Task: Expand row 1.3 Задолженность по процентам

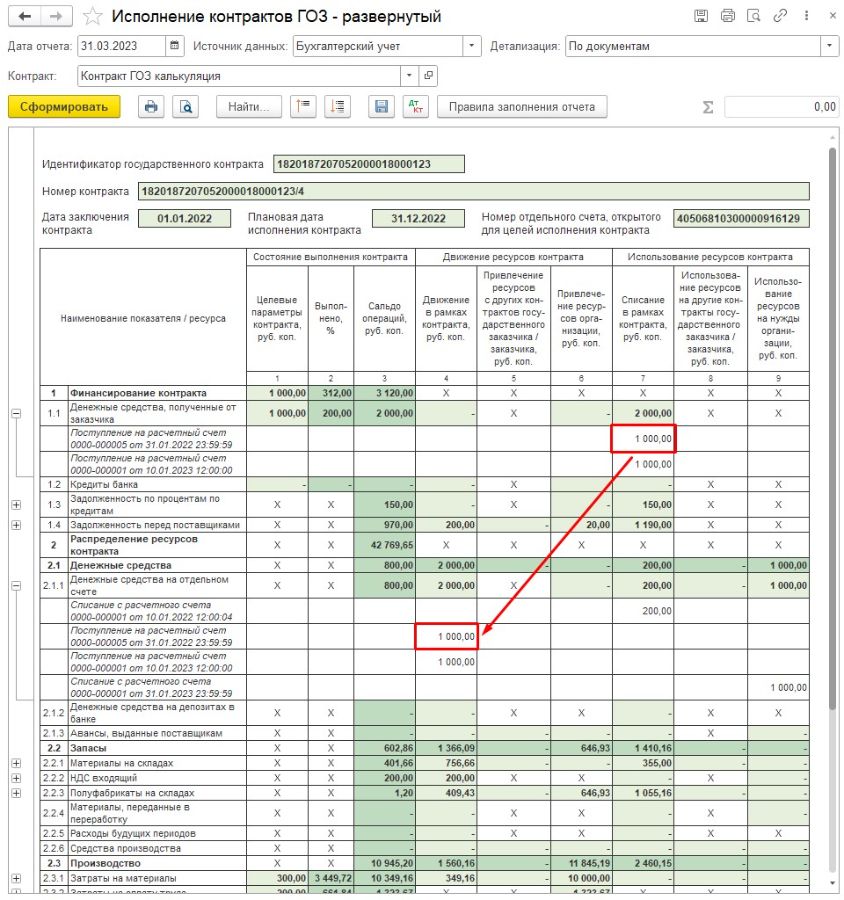Action: [16, 505]
